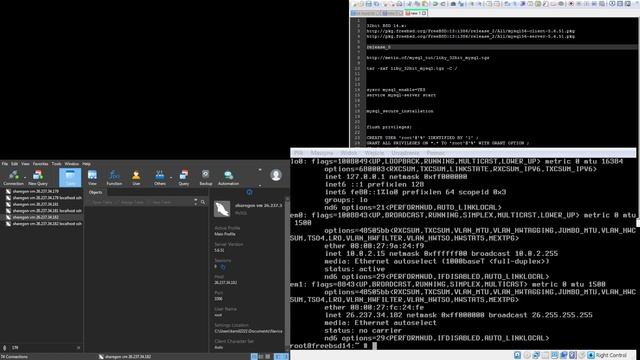Close the 'new 1' Notepad++ tab
Image resolution: width=640 pixels, height=360 pixels.
(424, 13)
